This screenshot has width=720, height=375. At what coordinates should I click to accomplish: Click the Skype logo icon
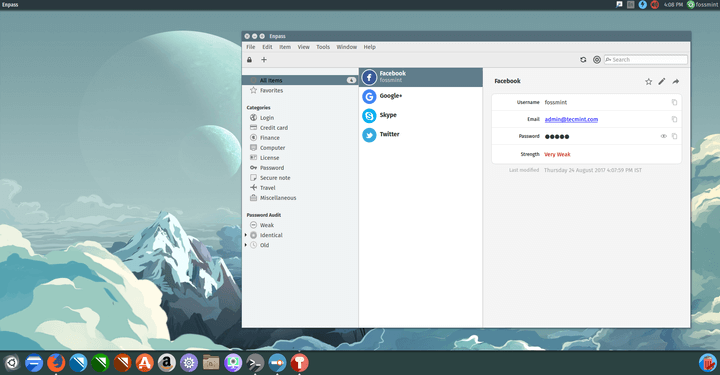point(369,116)
